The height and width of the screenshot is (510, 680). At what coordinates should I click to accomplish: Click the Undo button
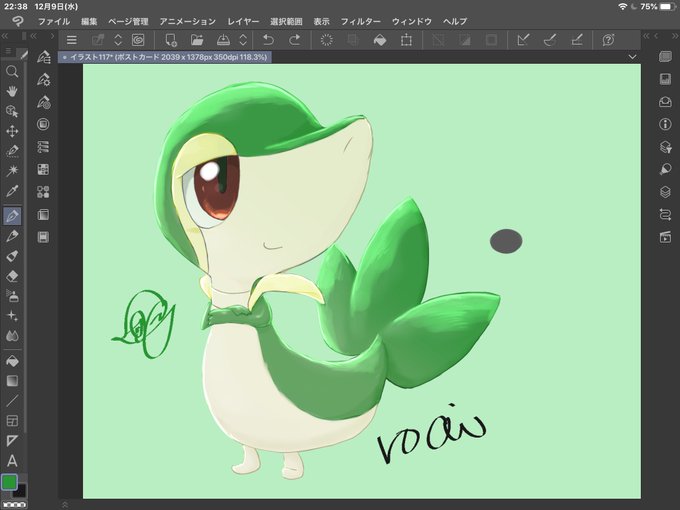coord(268,40)
